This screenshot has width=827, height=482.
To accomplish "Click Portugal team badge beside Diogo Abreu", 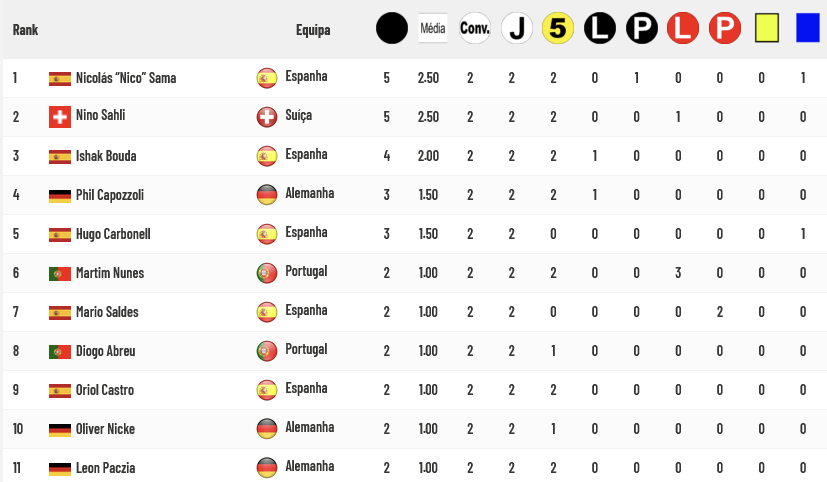I will [267, 351].
